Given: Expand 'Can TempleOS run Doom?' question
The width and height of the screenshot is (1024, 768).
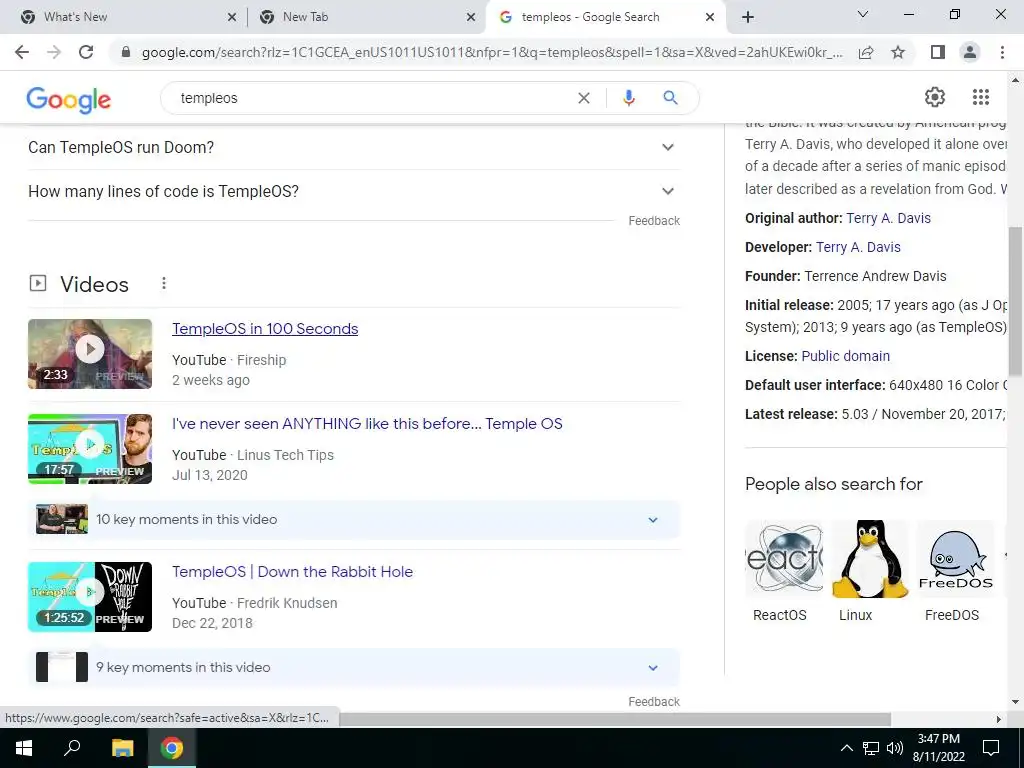Looking at the screenshot, I should 354,148.
